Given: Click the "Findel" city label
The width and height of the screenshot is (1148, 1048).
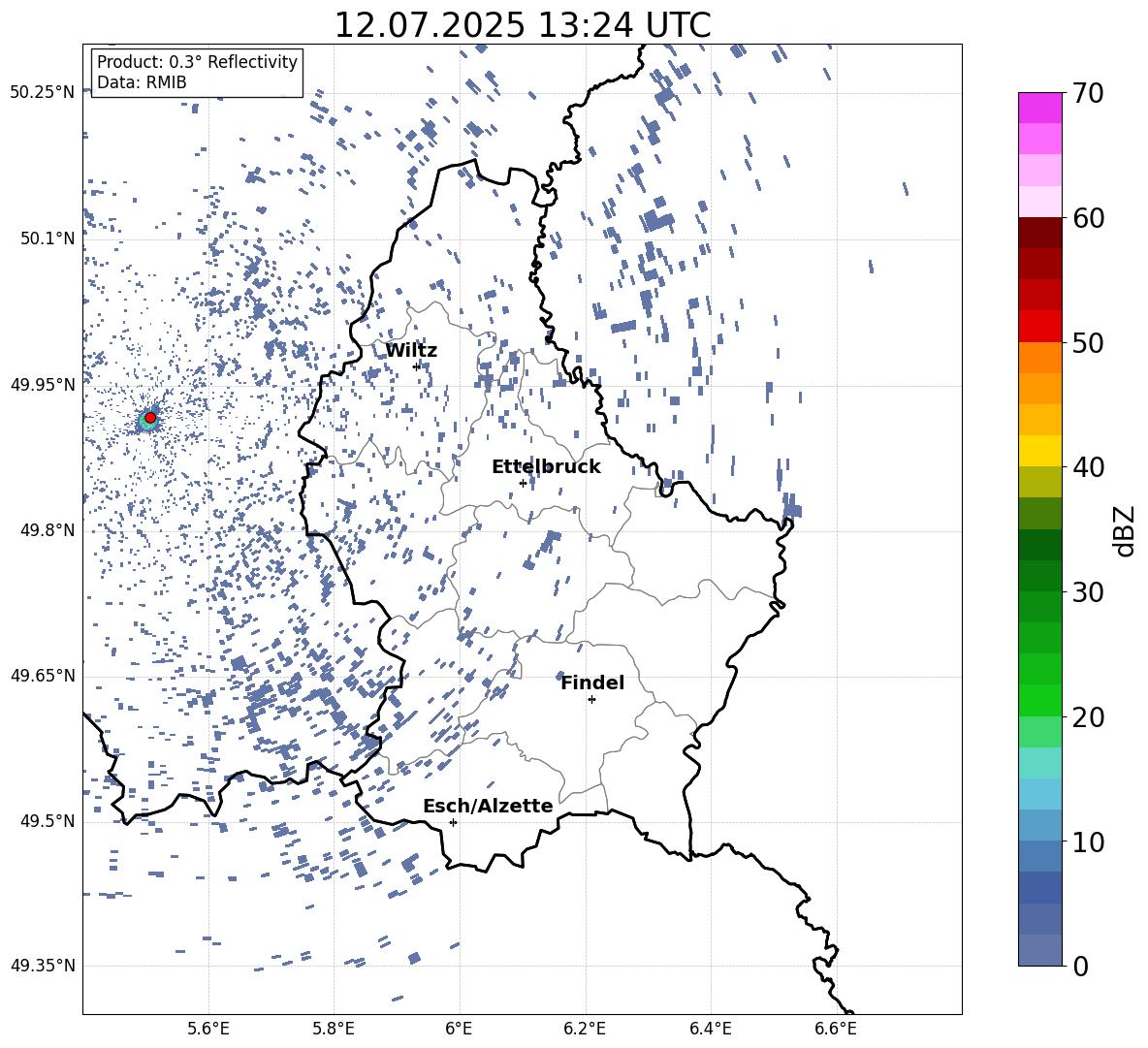Looking at the screenshot, I should tap(592, 683).
